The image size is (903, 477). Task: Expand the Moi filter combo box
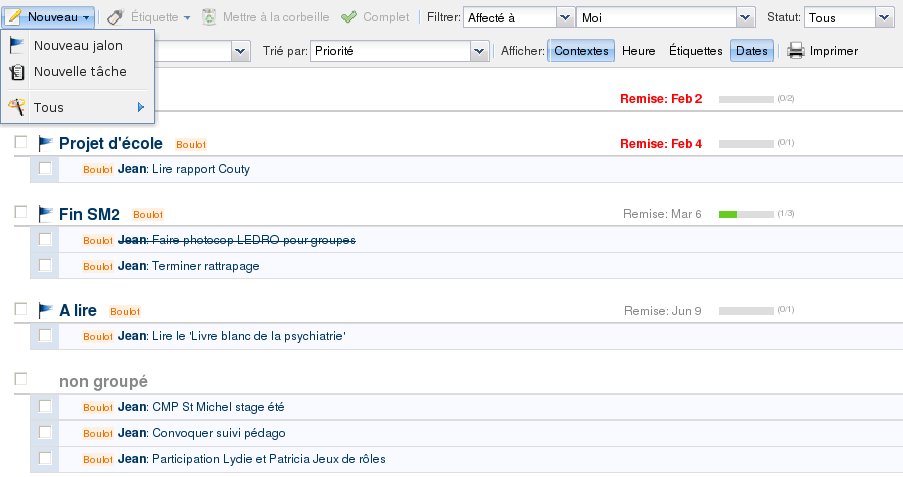(x=743, y=18)
